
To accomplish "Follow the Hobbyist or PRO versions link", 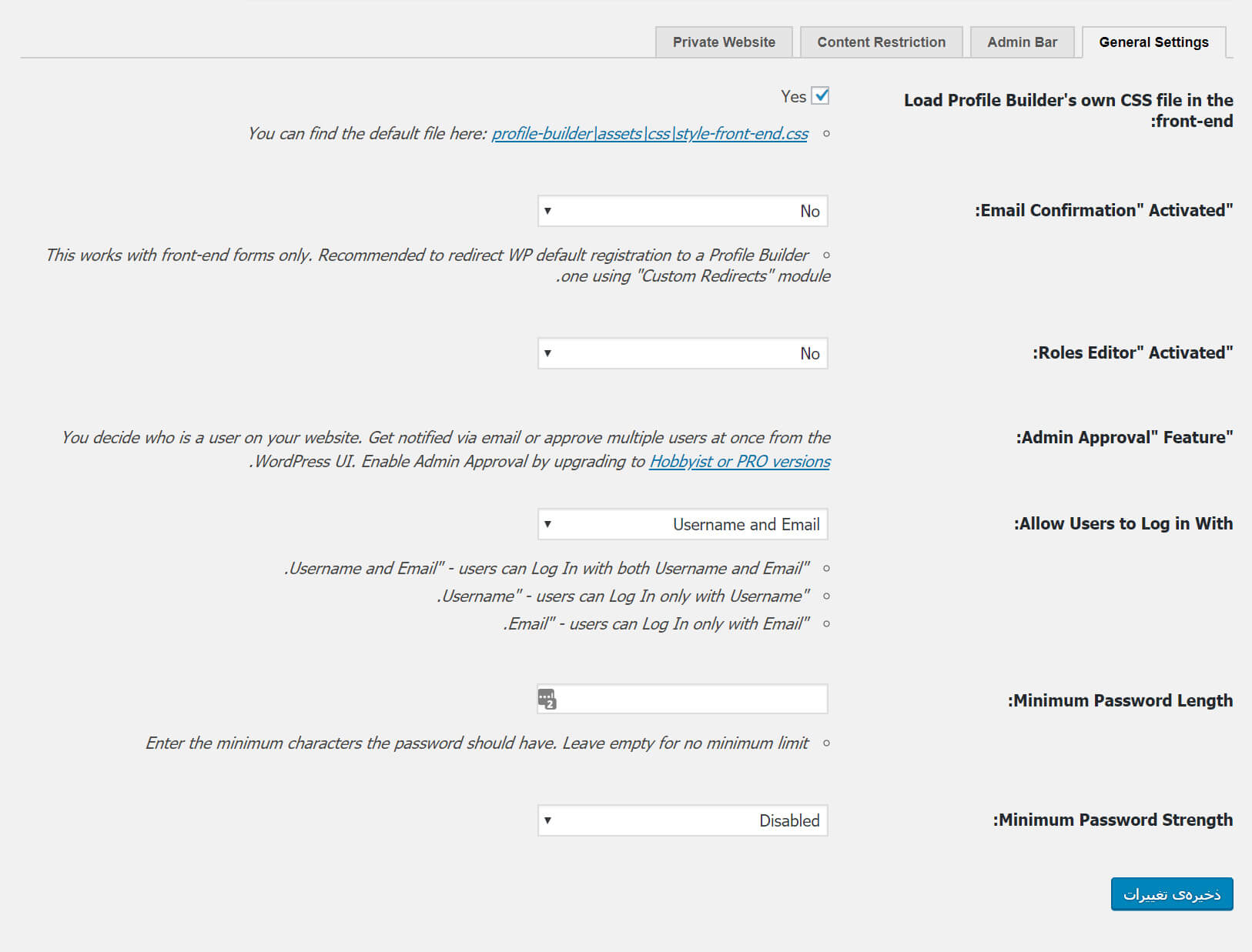I will coord(740,461).
